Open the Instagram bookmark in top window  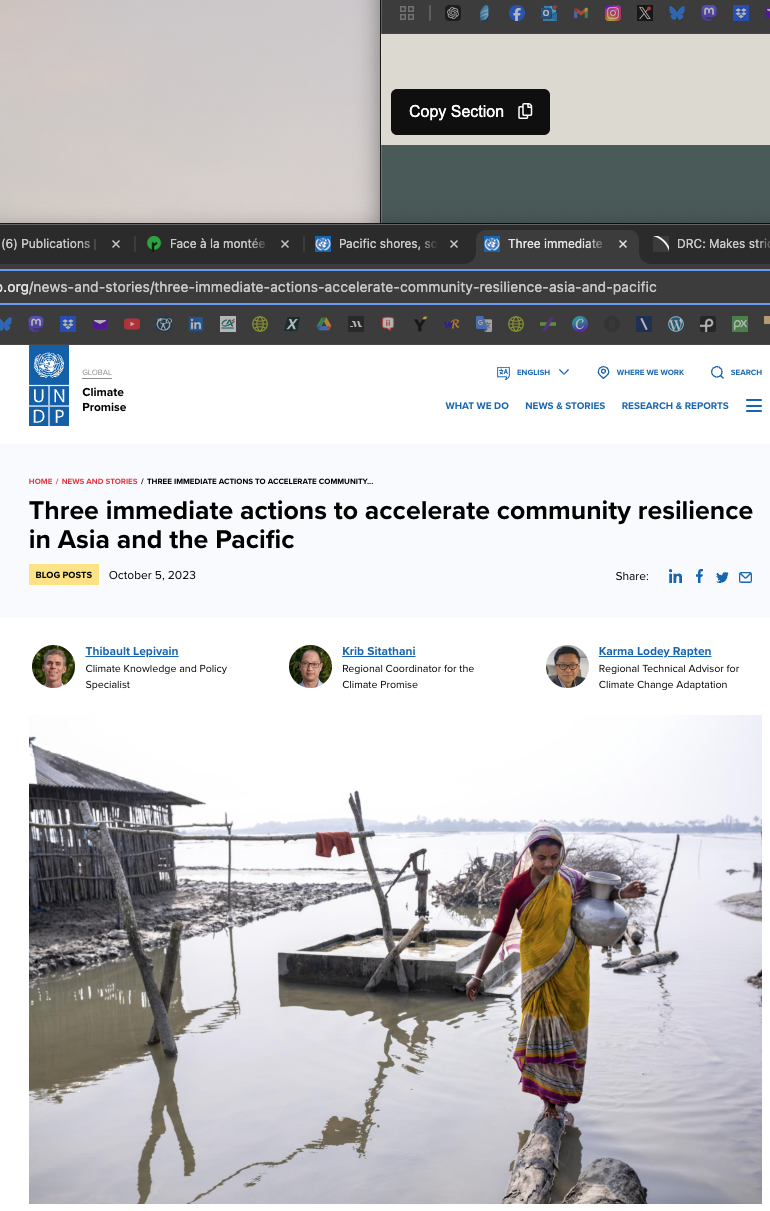tap(613, 13)
